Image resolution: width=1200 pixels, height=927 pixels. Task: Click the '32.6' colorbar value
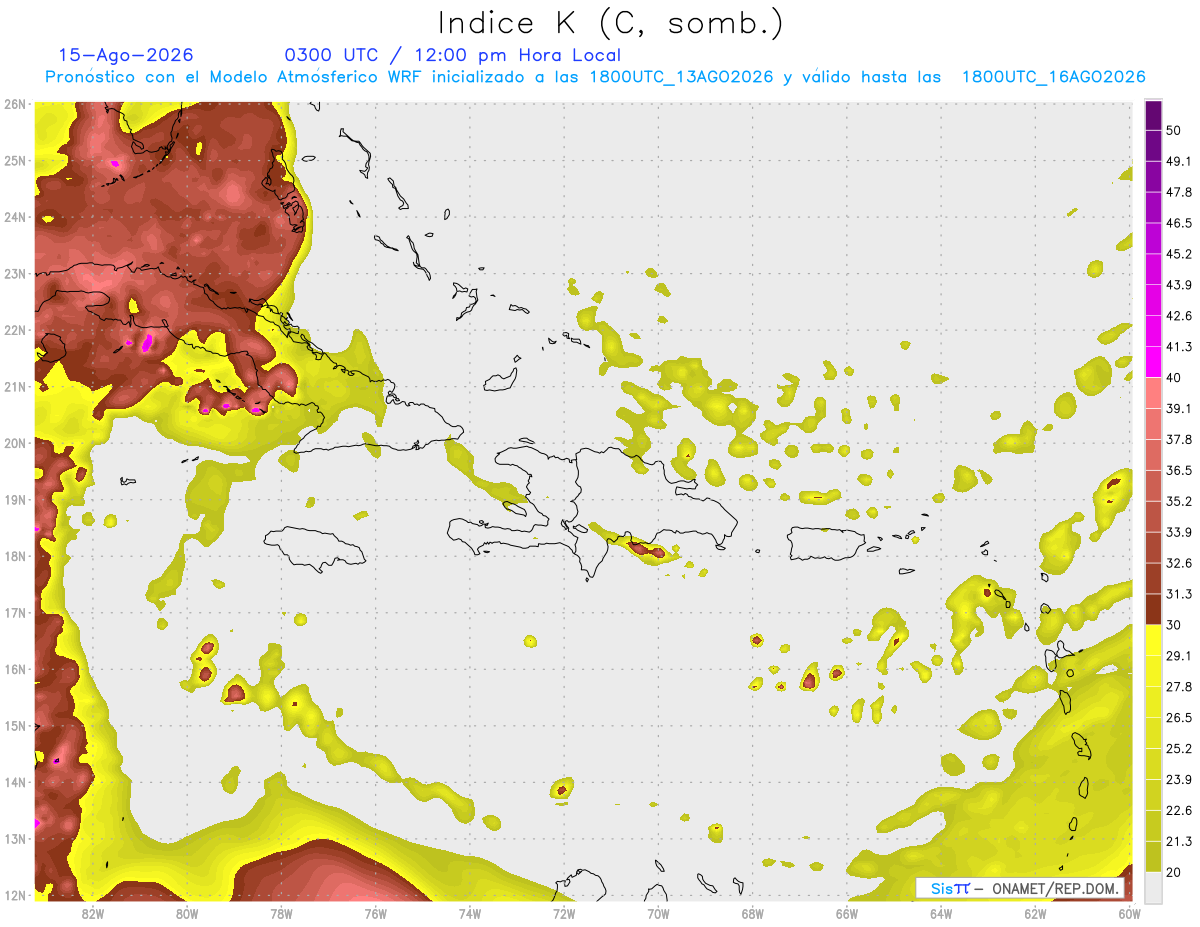[x=1179, y=563]
